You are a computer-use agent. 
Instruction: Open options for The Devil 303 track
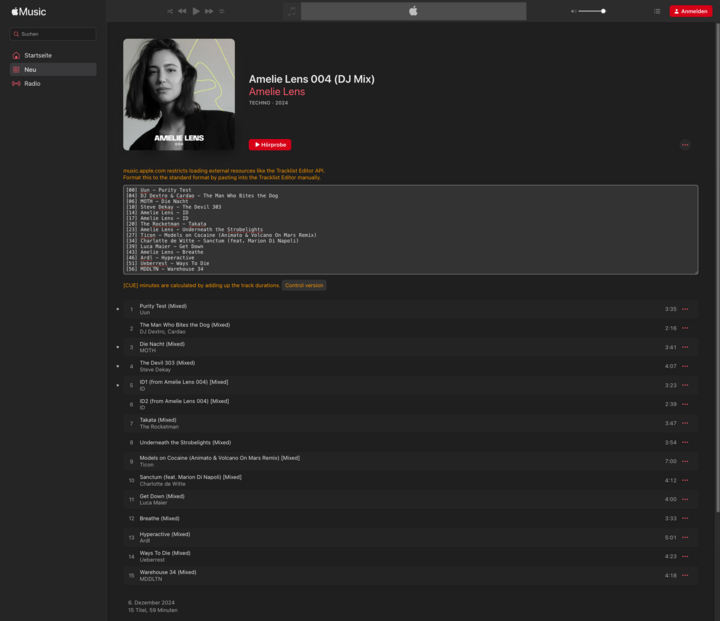[685, 366]
